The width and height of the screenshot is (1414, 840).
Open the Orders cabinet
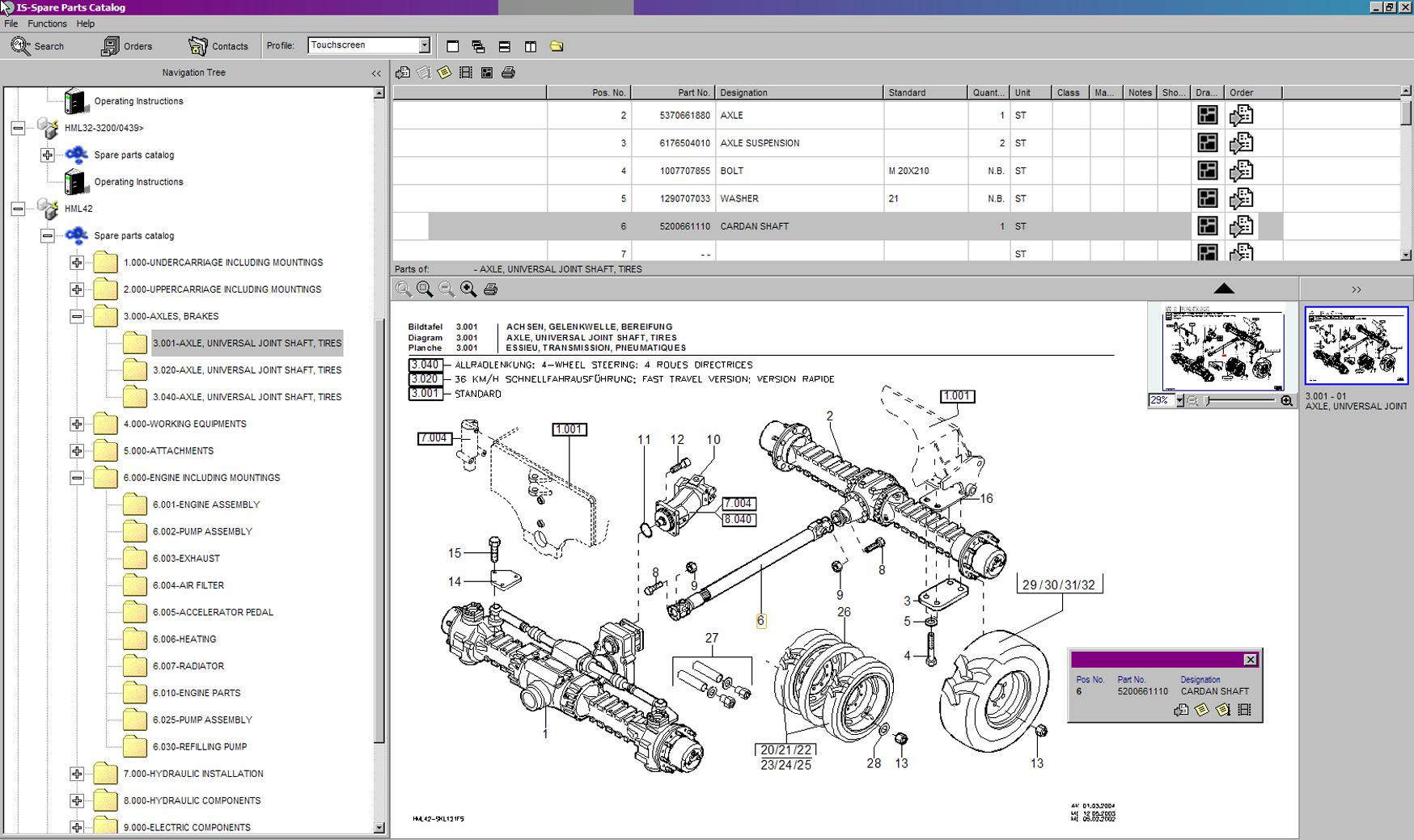point(126,46)
